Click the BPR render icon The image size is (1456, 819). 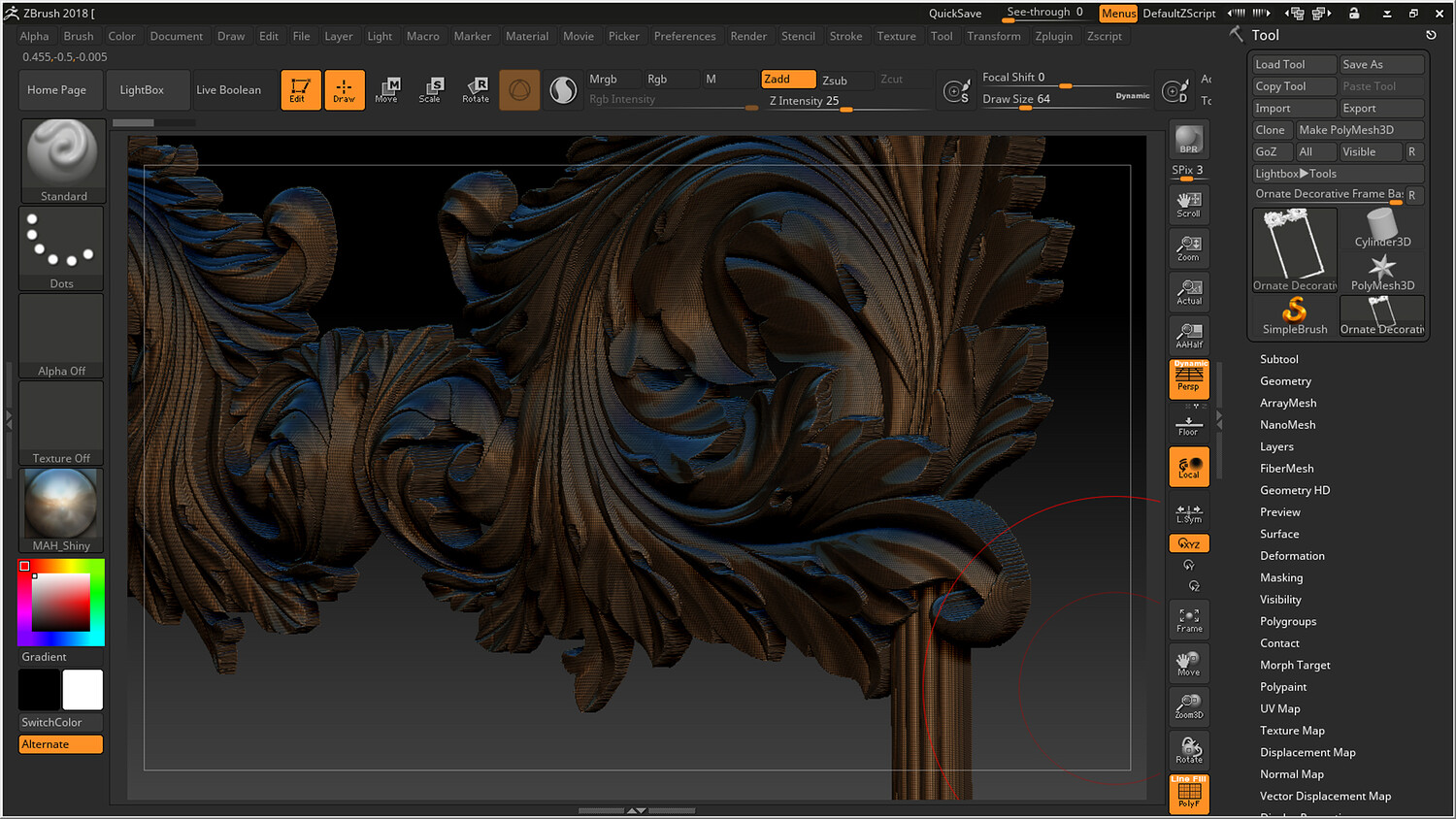click(x=1188, y=140)
